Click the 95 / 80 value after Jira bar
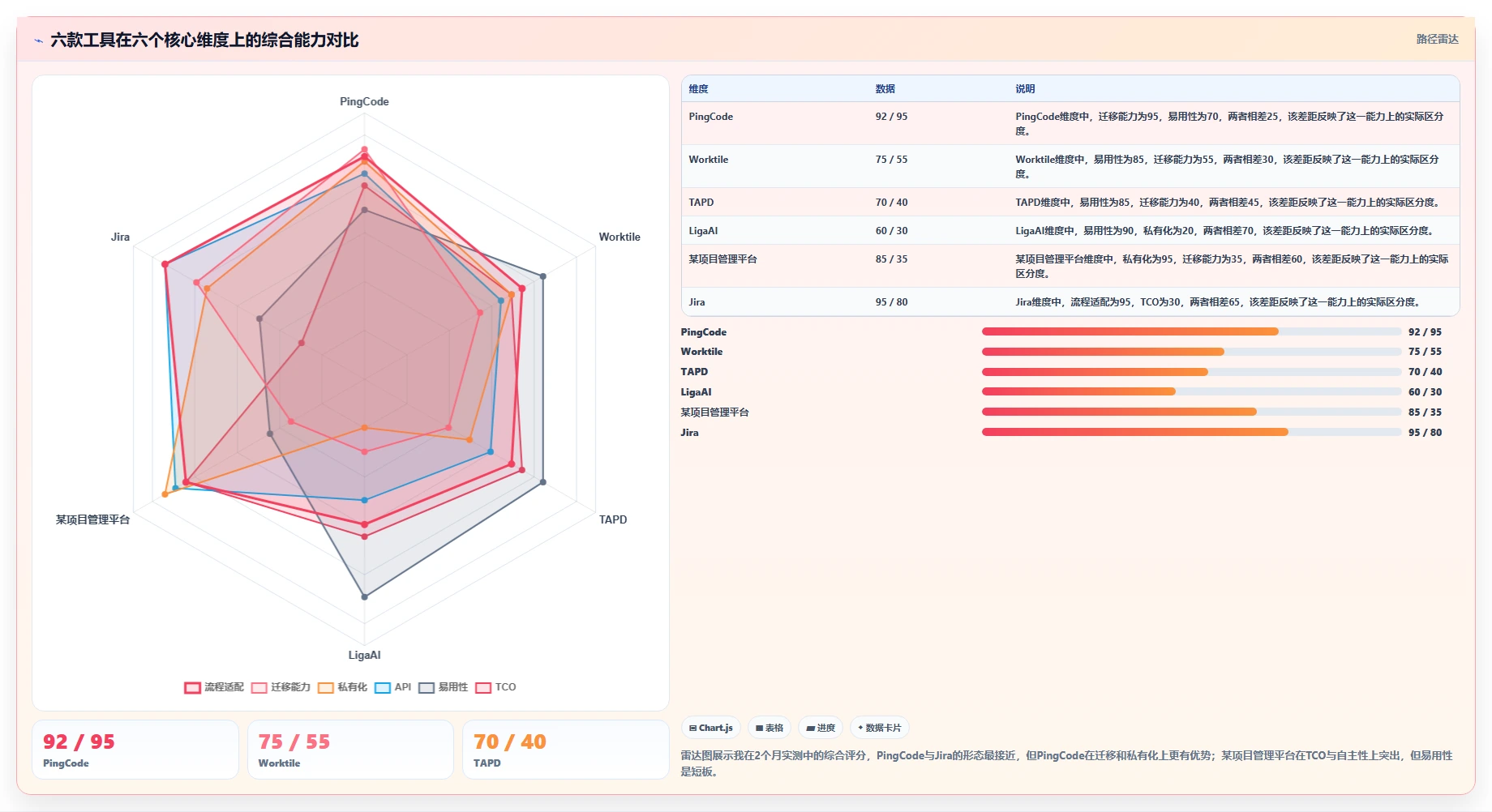The height and width of the screenshot is (812, 1492). pyautogui.click(x=1425, y=433)
